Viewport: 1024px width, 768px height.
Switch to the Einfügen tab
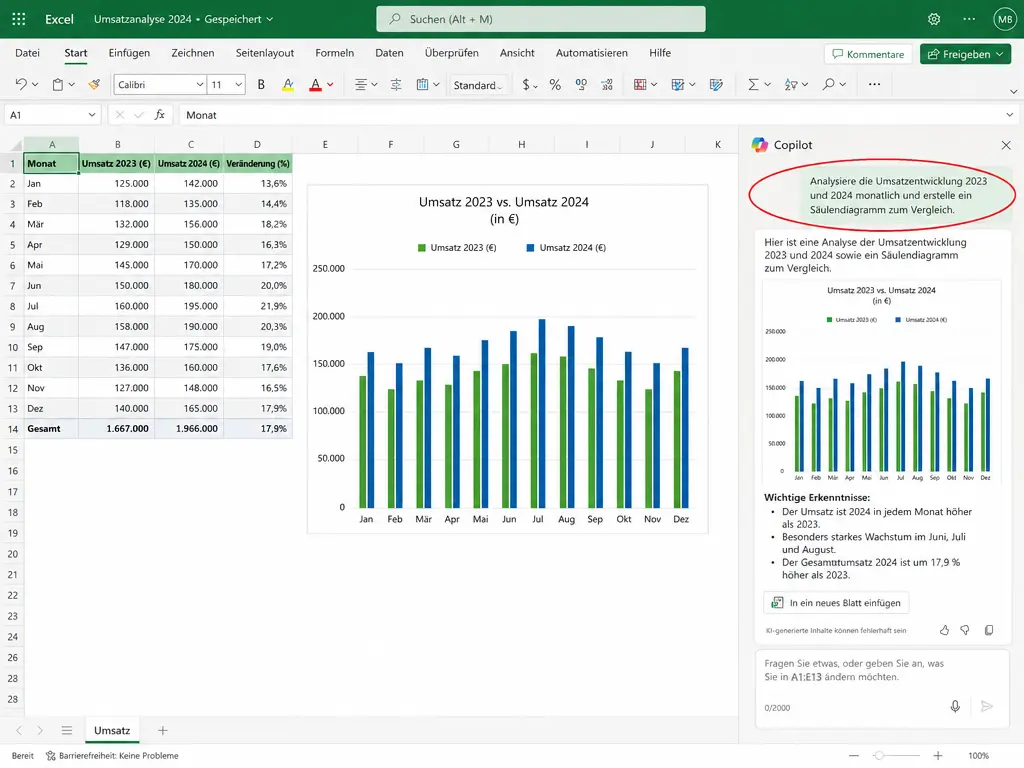click(129, 53)
